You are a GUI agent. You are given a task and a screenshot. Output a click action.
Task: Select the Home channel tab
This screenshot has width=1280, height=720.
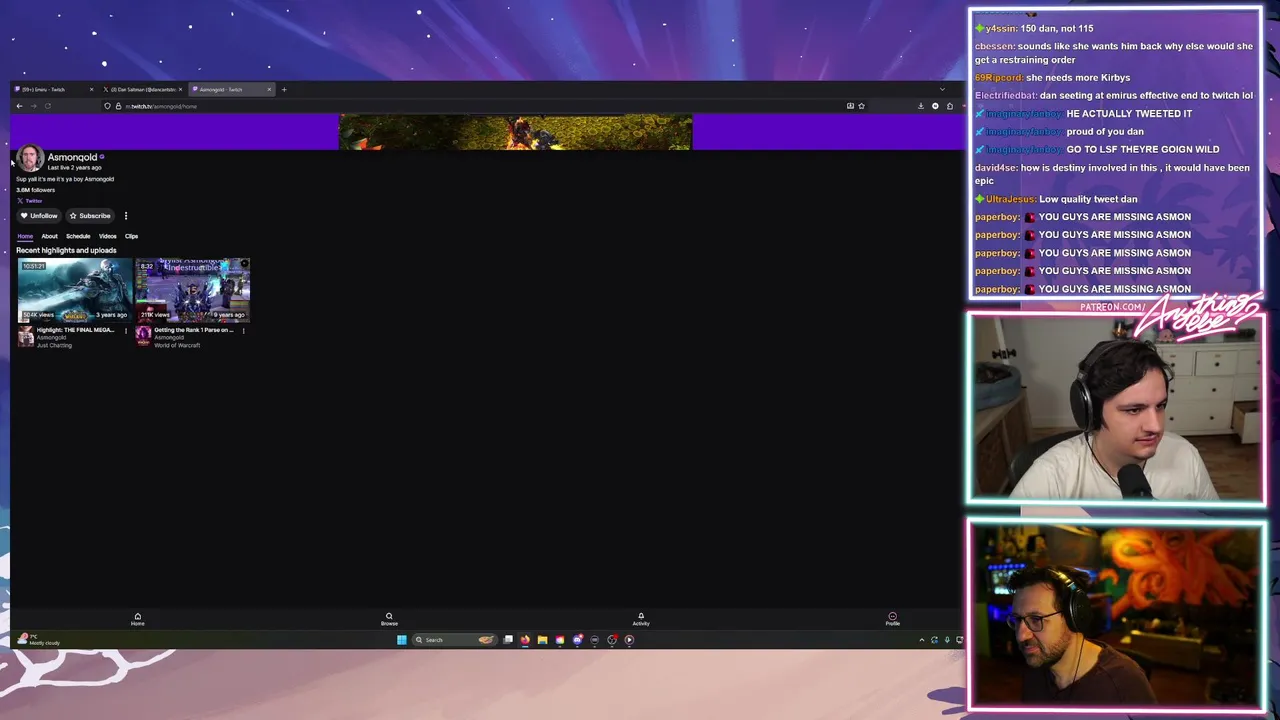click(25, 236)
